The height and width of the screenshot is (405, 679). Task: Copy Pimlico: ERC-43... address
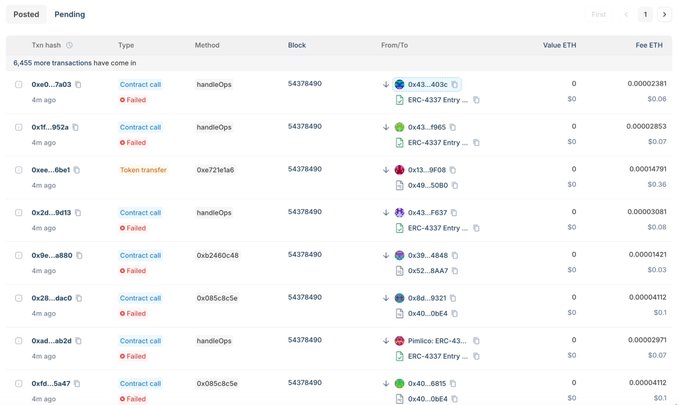(476, 341)
